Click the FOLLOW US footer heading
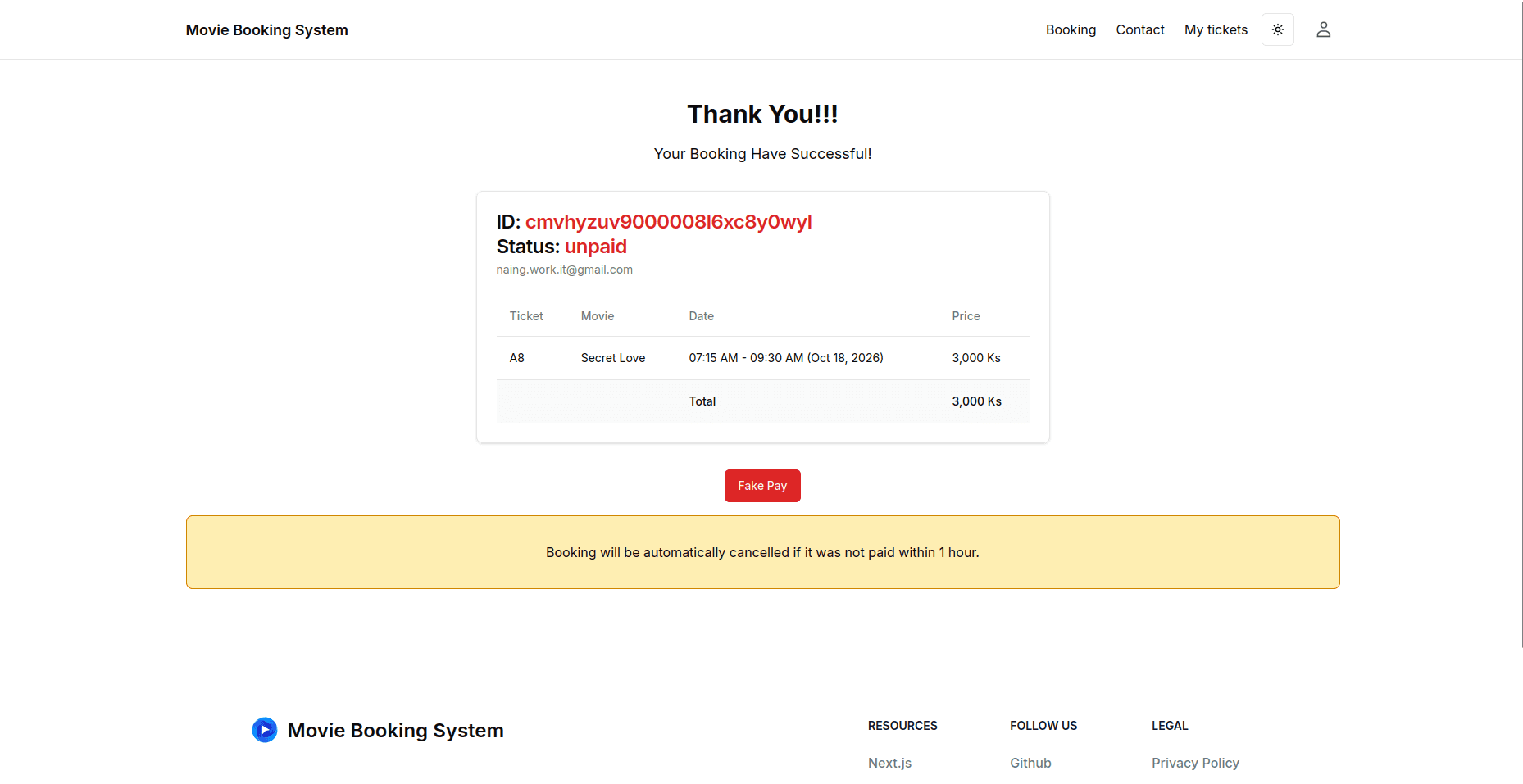The image size is (1523, 784). [1043, 726]
